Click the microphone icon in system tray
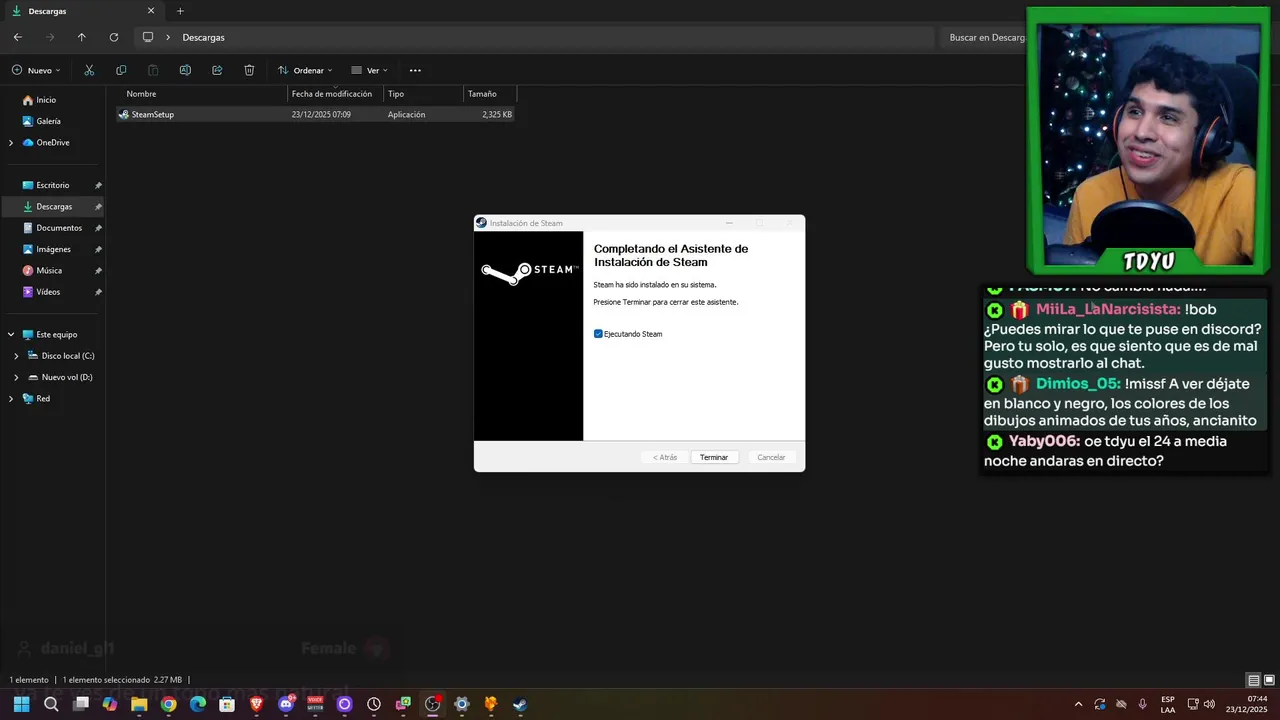1280x720 pixels. coord(1142,704)
